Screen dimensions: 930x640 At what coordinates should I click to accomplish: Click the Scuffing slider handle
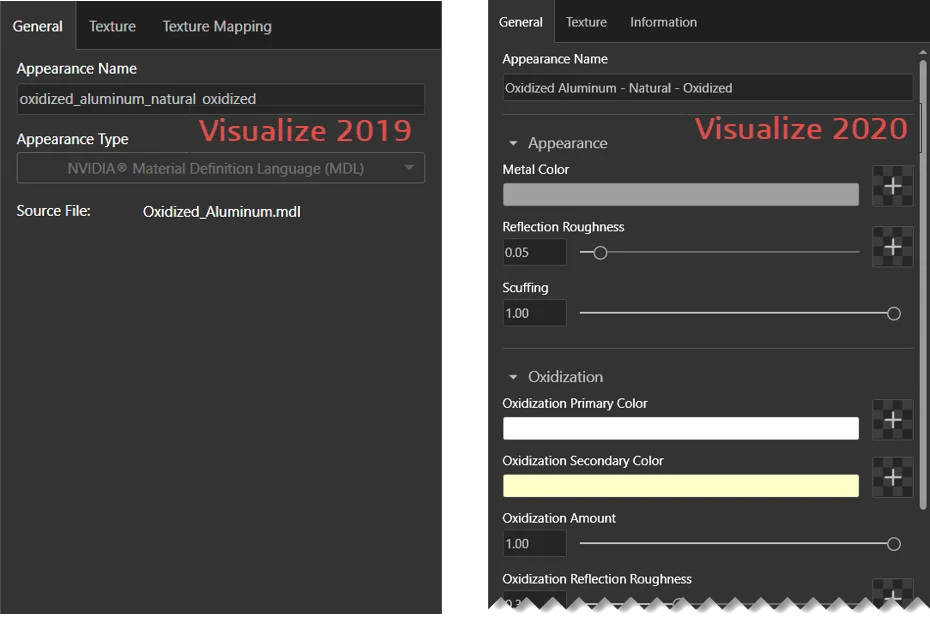894,314
